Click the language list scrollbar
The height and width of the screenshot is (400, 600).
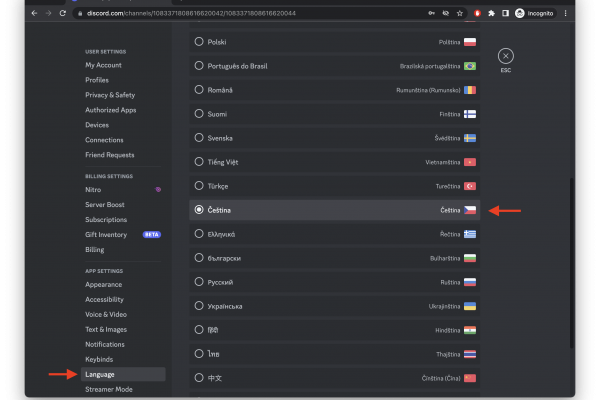572,262
